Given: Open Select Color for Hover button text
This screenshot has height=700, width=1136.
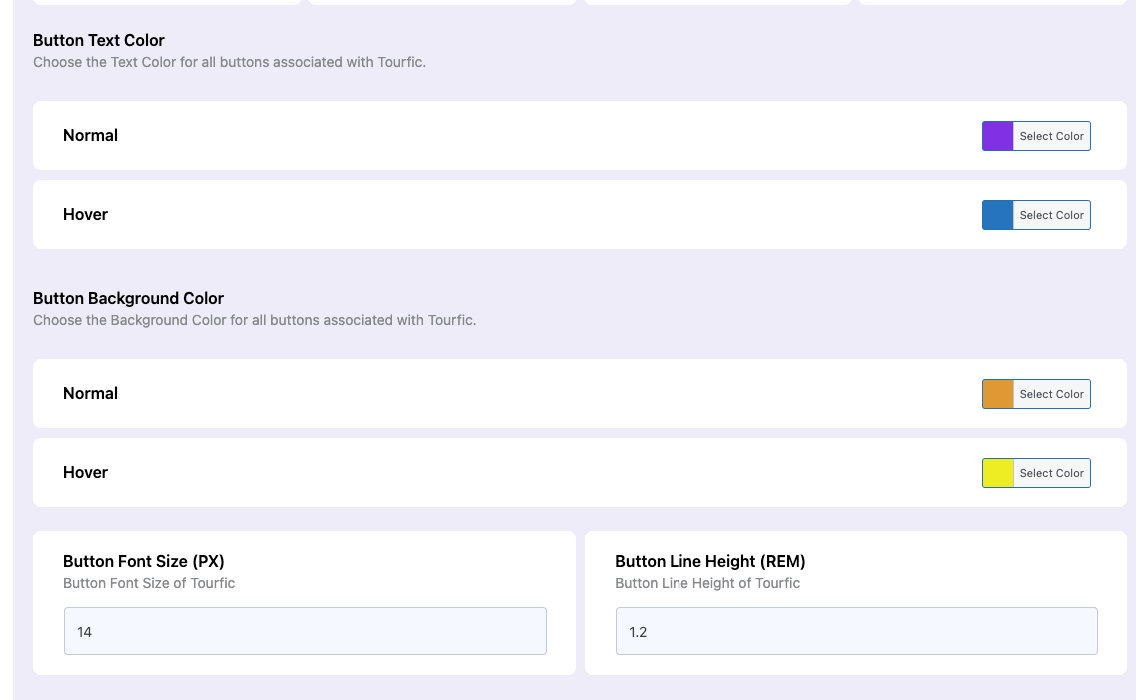Looking at the screenshot, I should [x=1051, y=215].
